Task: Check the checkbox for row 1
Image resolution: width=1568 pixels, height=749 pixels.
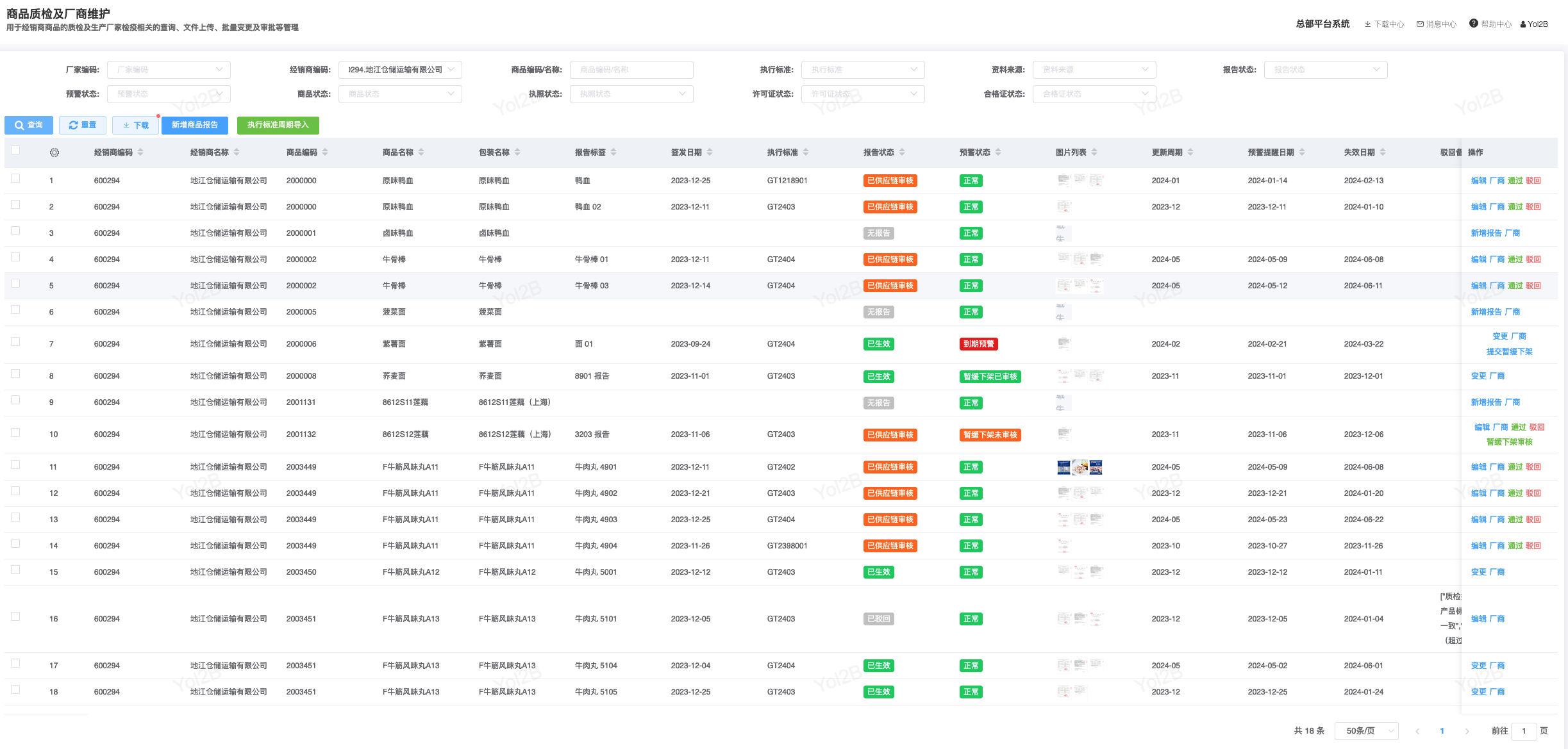Action: 15,179
